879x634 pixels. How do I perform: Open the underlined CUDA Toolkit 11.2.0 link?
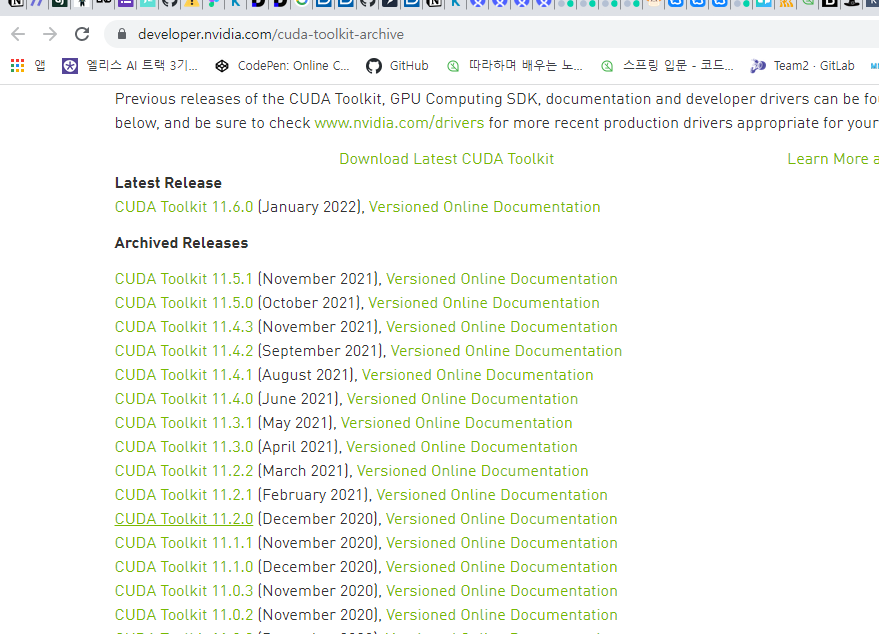coord(184,519)
